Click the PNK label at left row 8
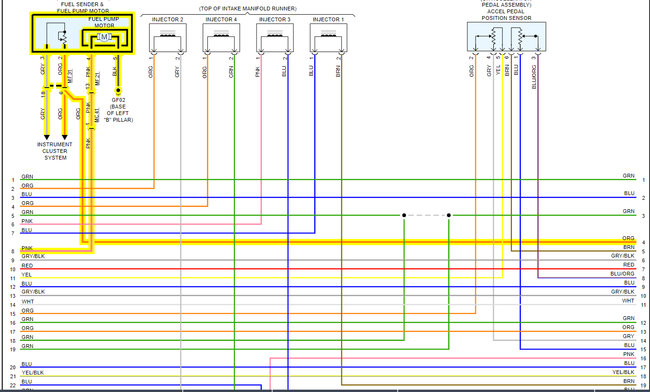This screenshot has width=650, height=392. pyautogui.click(x=27, y=248)
